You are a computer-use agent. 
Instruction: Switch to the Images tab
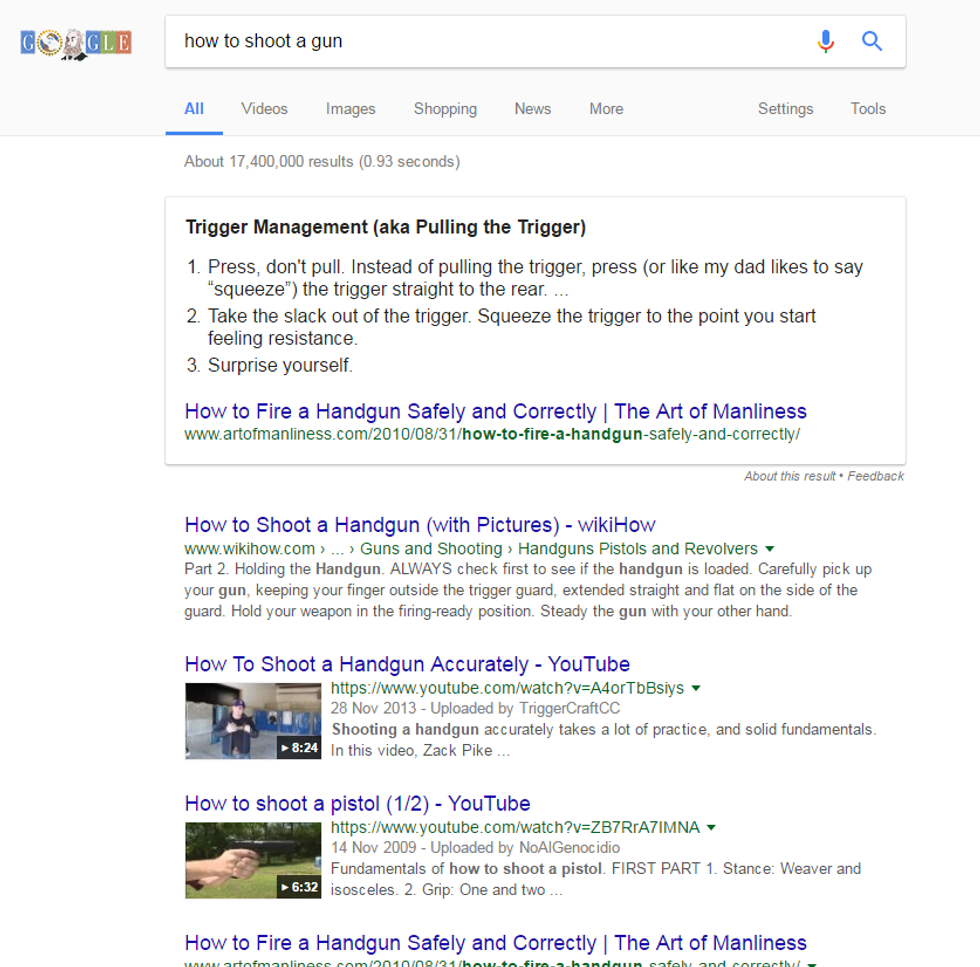(x=350, y=109)
